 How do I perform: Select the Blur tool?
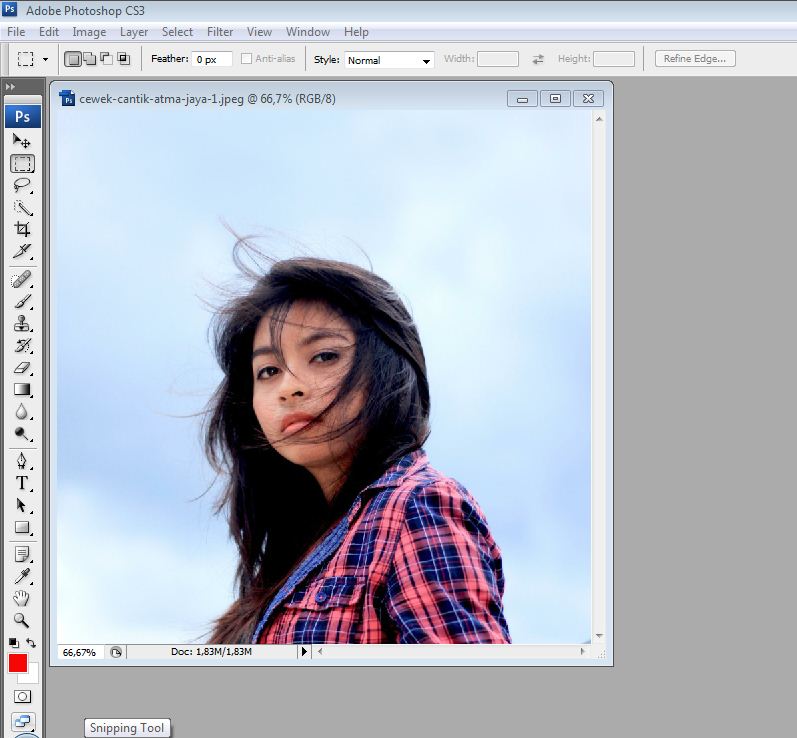point(22,412)
